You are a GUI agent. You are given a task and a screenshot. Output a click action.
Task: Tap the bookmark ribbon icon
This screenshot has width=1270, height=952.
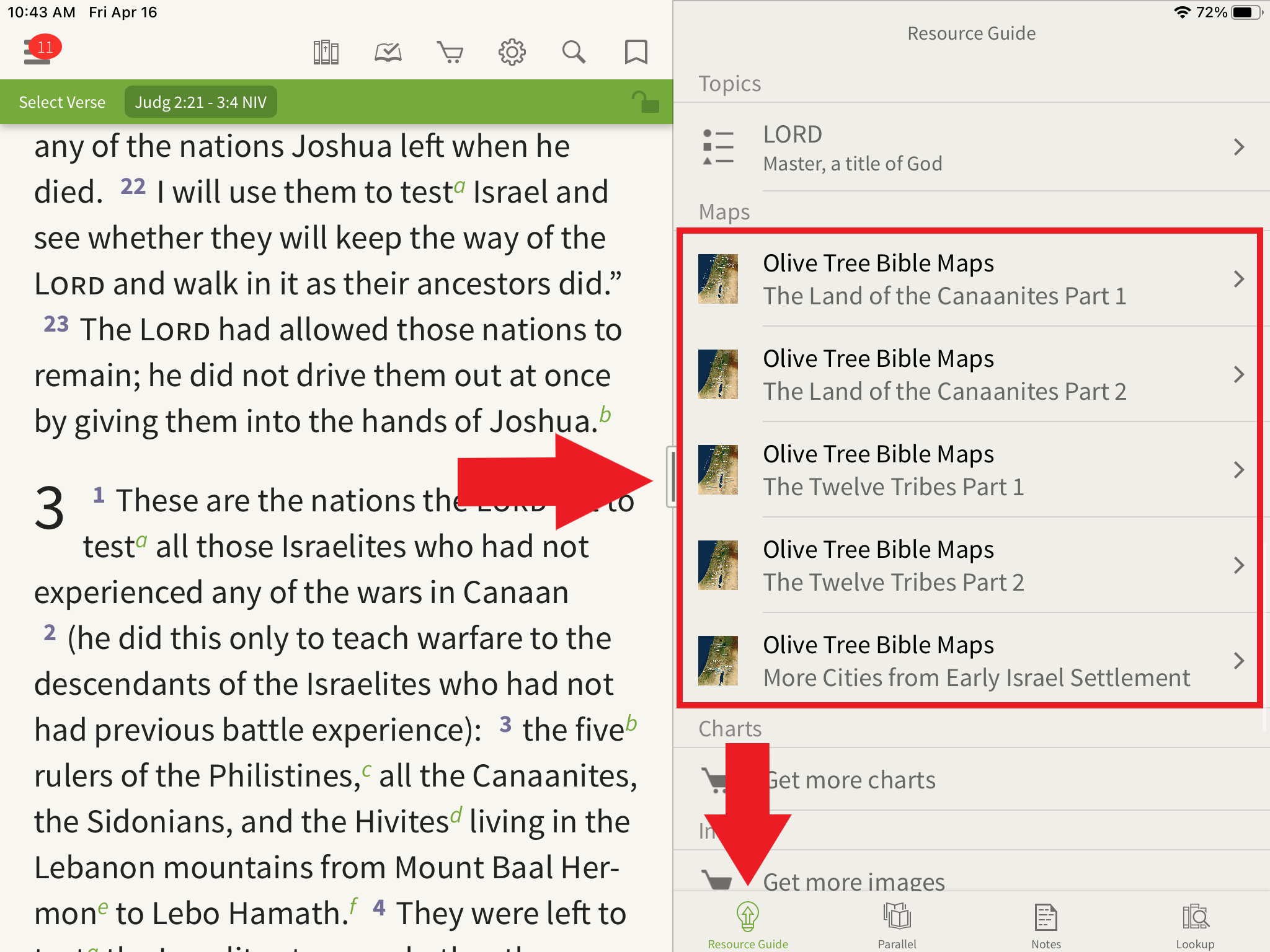click(636, 53)
